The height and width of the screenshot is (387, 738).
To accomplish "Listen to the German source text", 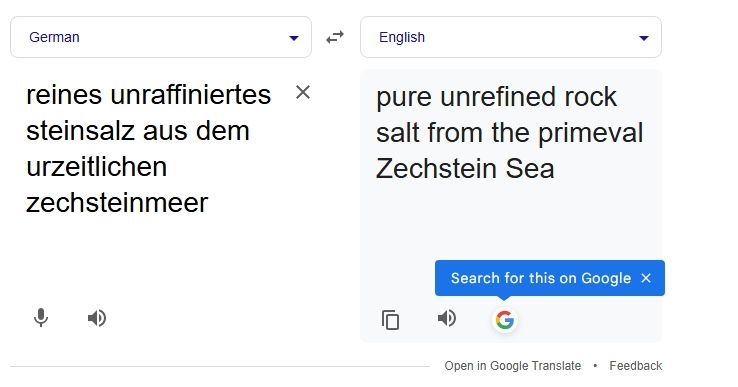I will coord(97,318).
